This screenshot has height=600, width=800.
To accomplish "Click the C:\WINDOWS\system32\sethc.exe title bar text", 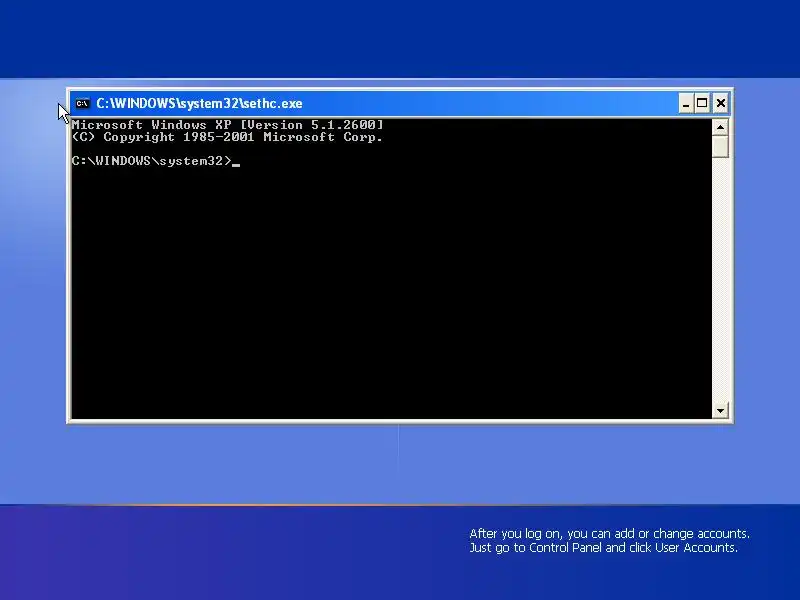I will pos(199,104).
